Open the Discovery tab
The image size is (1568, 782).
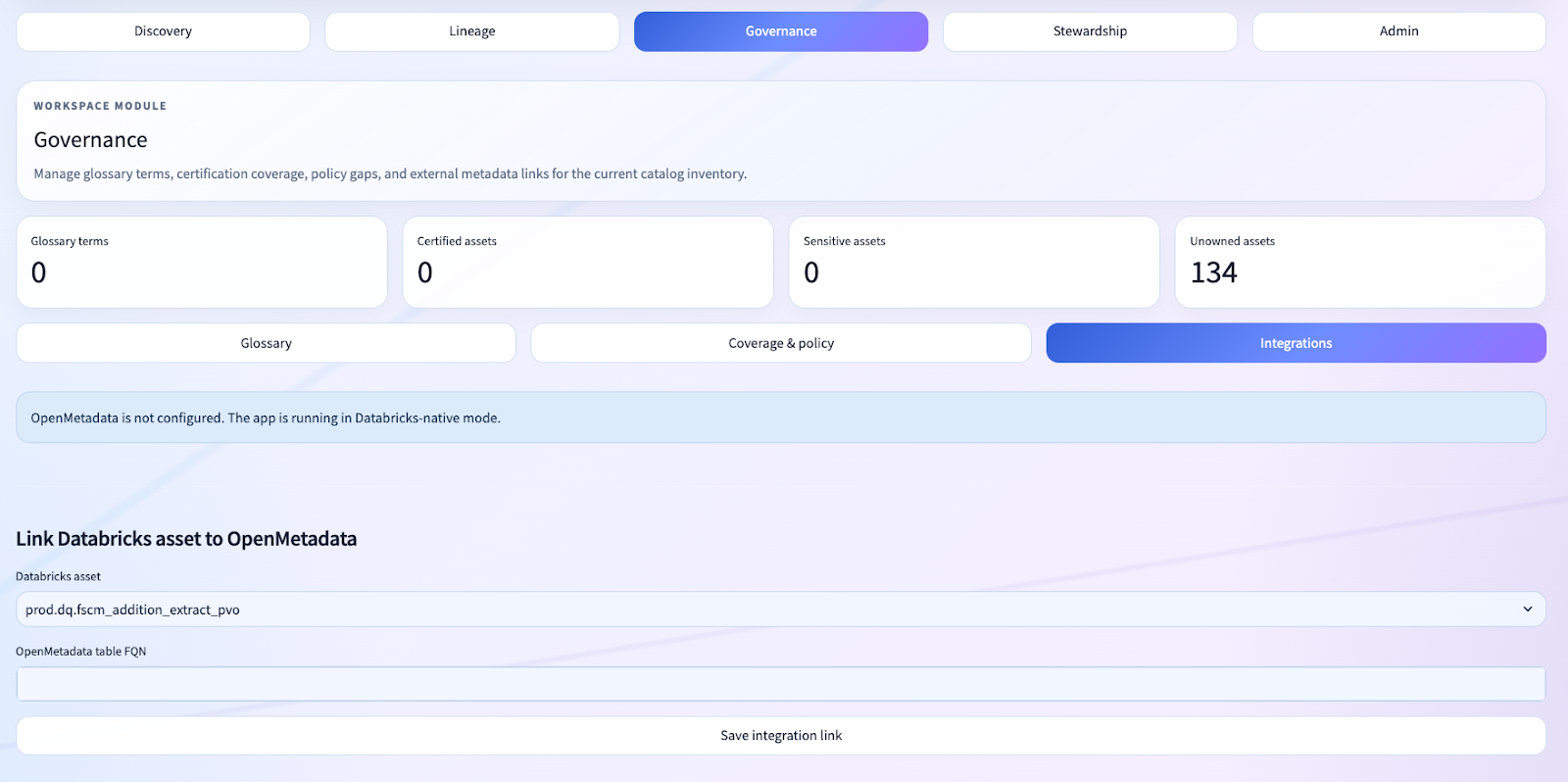point(163,31)
